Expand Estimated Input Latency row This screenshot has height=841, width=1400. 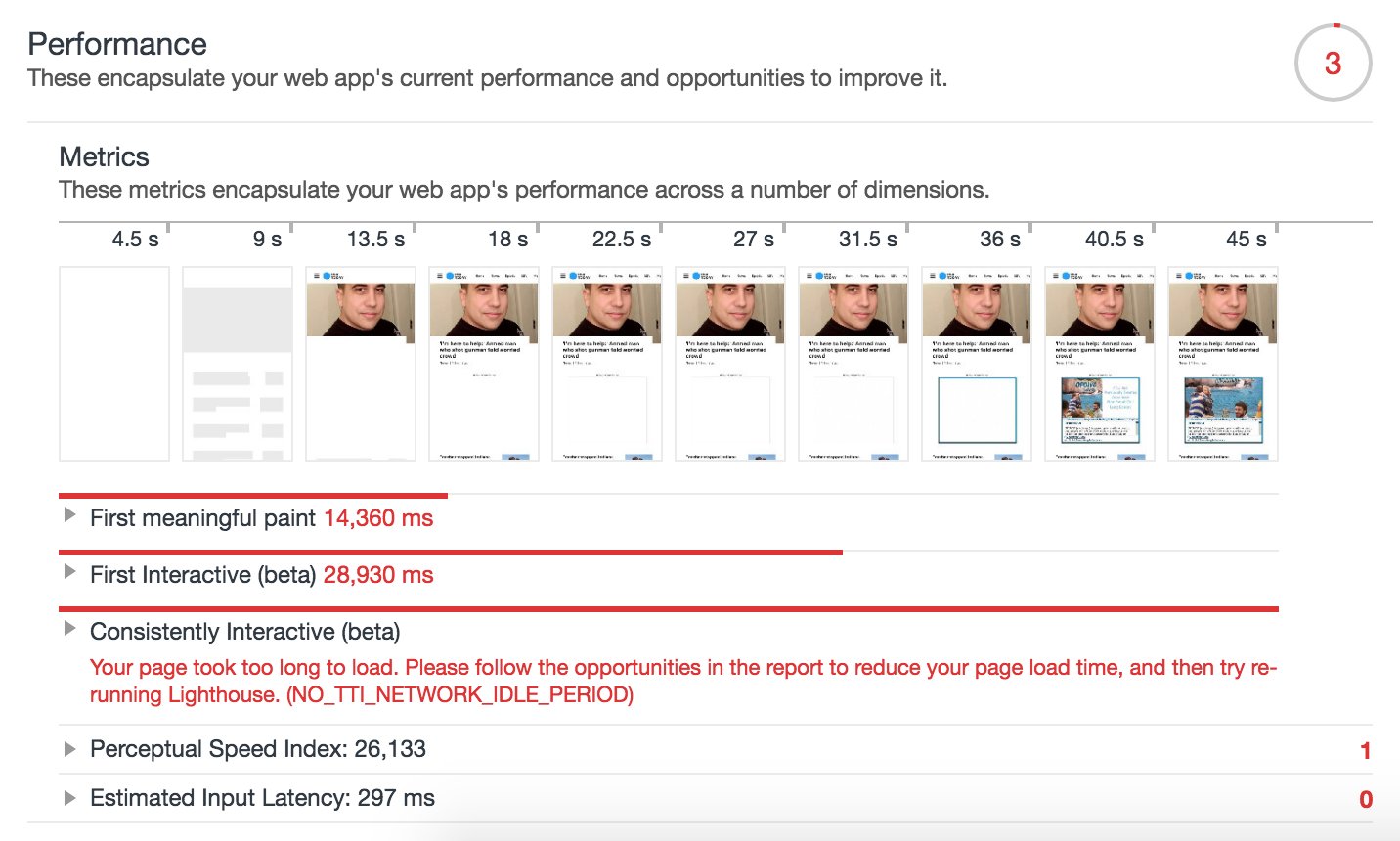(69, 798)
